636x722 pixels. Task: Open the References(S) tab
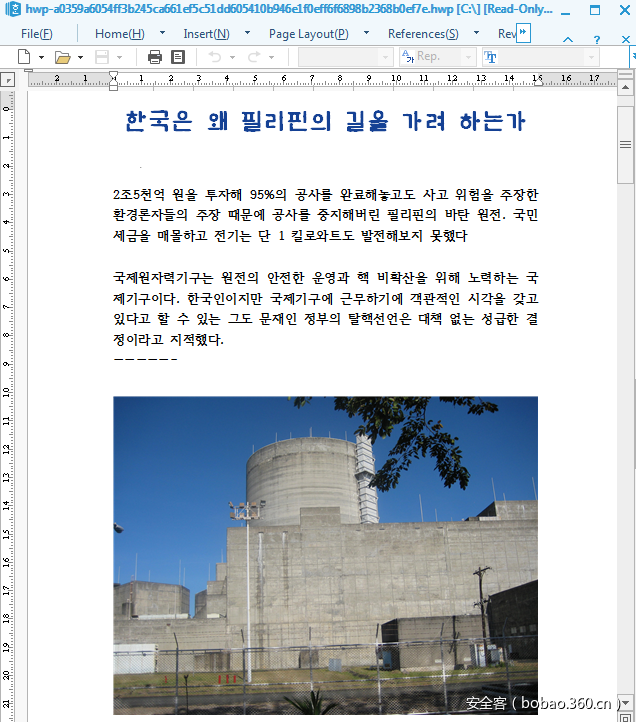pos(423,34)
